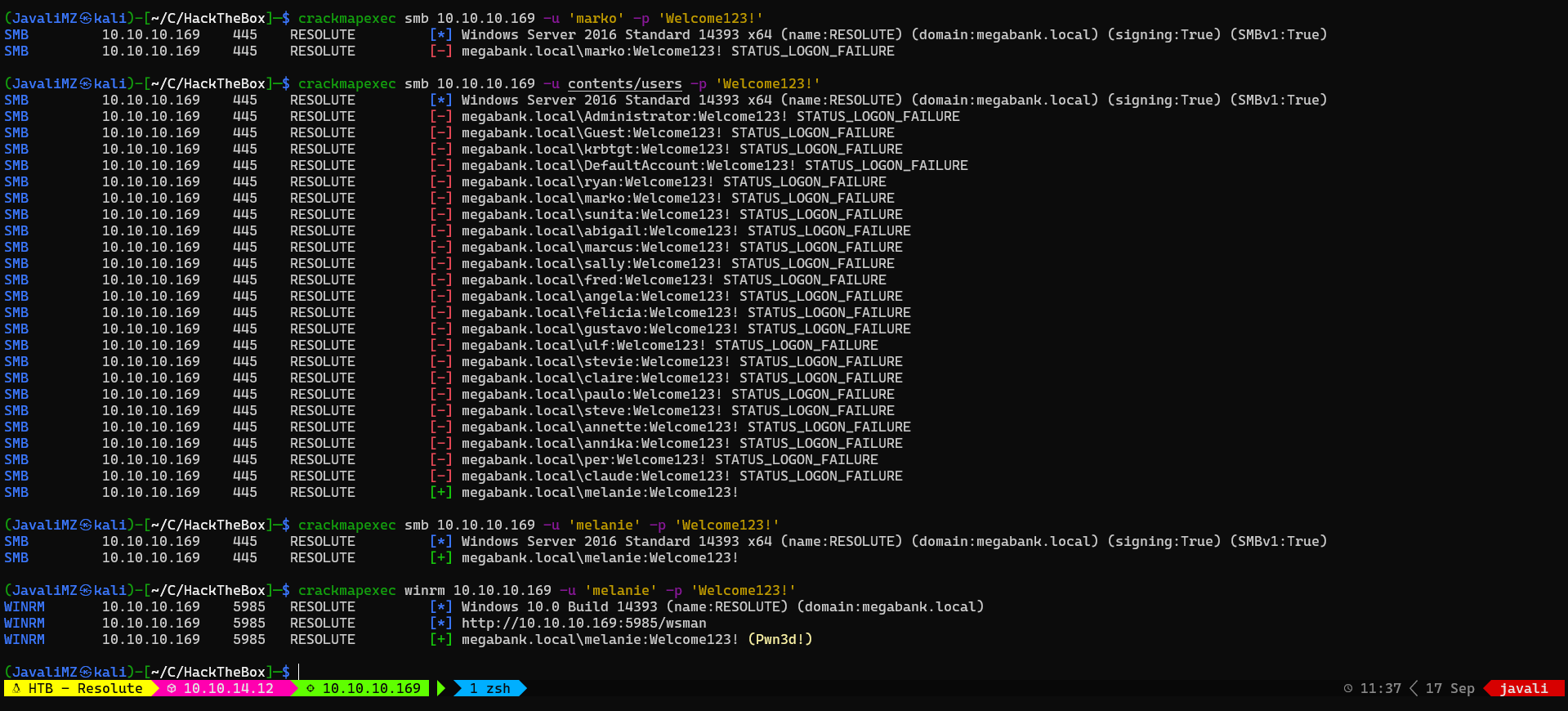Place cursor at the empty bottom prompt
The image size is (1568, 711).
click(x=300, y=672)
